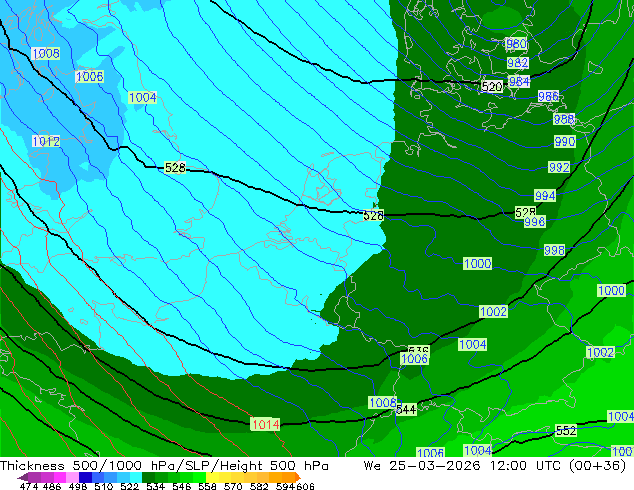This screenshot has height=490, width=634.
Task: Click the 528 label left of the 996 isobar label
Action: coord(525,212)
